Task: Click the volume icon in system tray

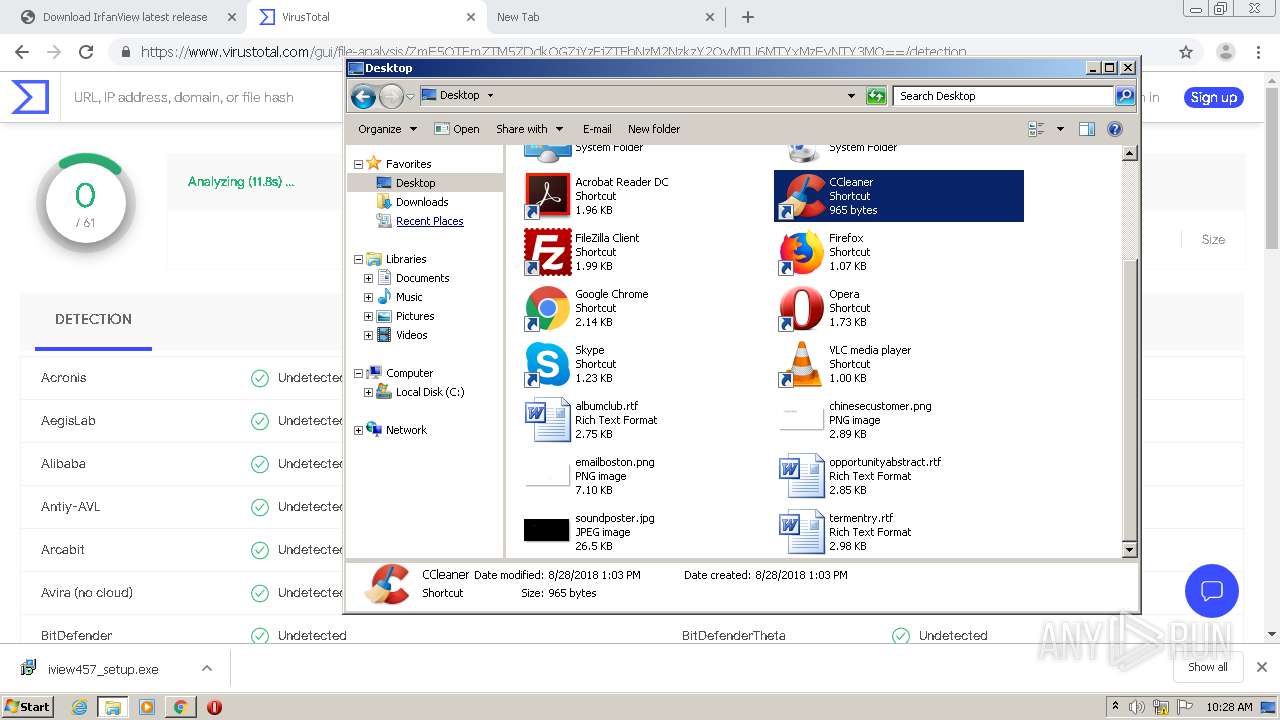Action: click(1137, 707)
